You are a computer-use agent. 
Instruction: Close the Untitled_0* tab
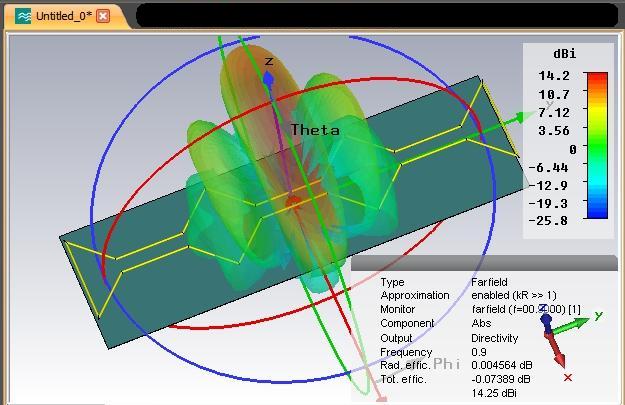(x=103, y=16)
